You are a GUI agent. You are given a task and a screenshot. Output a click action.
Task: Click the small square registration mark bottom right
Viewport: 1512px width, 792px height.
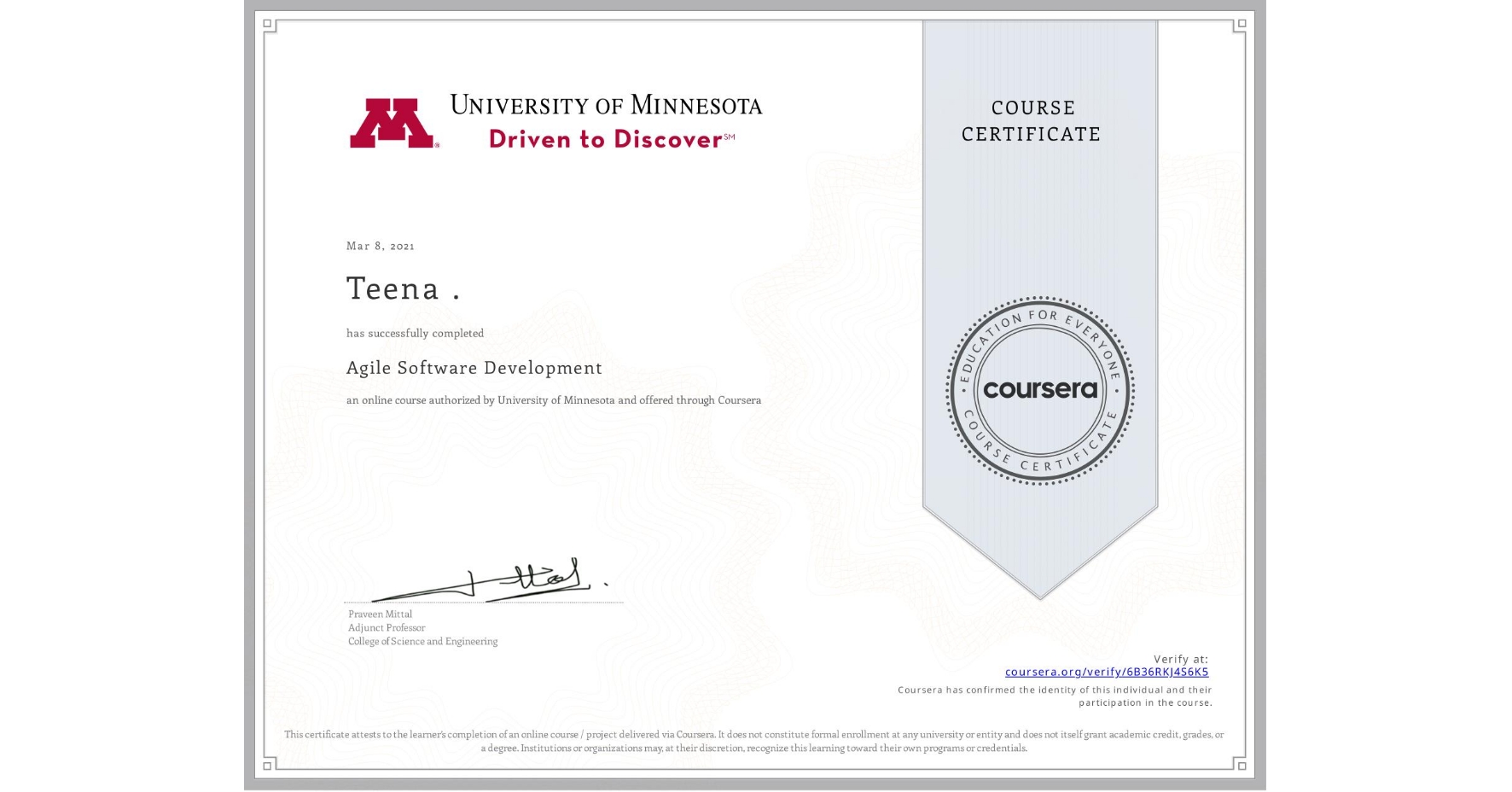pos(1242,766)
